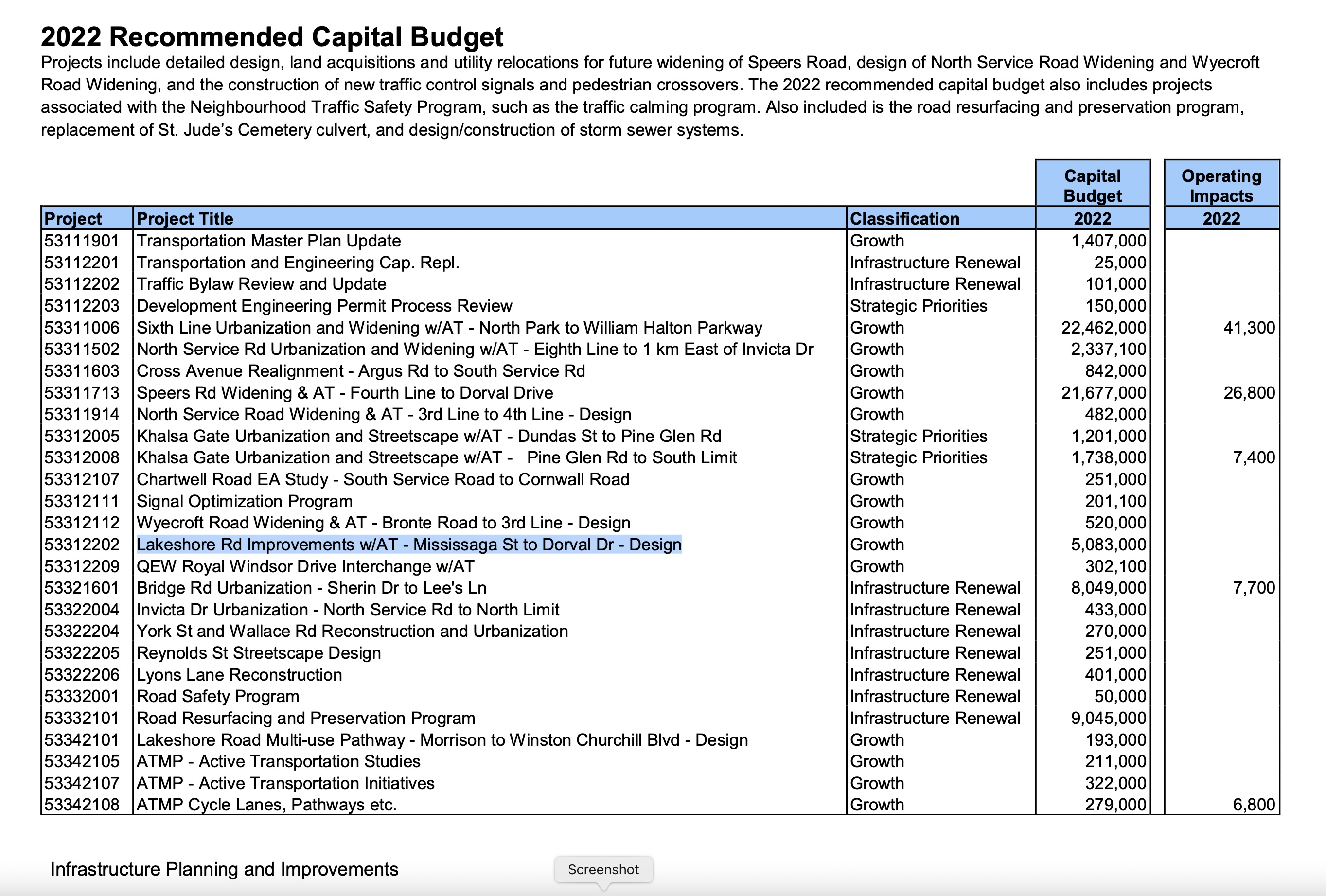Select the 22,462,000 capital budget value
1326x896 pixels.
(x=1103, y=328)
